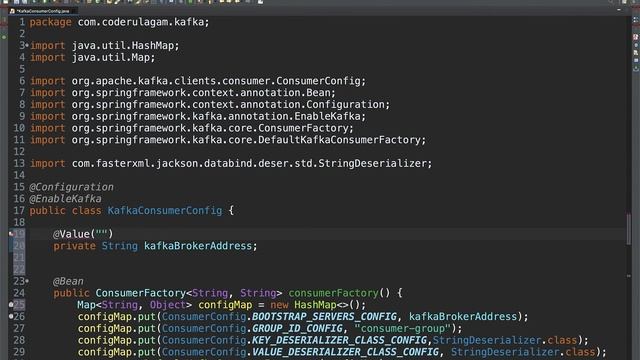640x360 pixels.
Task: Click the new HashMap<>() expression
Action: pos(315,305)
